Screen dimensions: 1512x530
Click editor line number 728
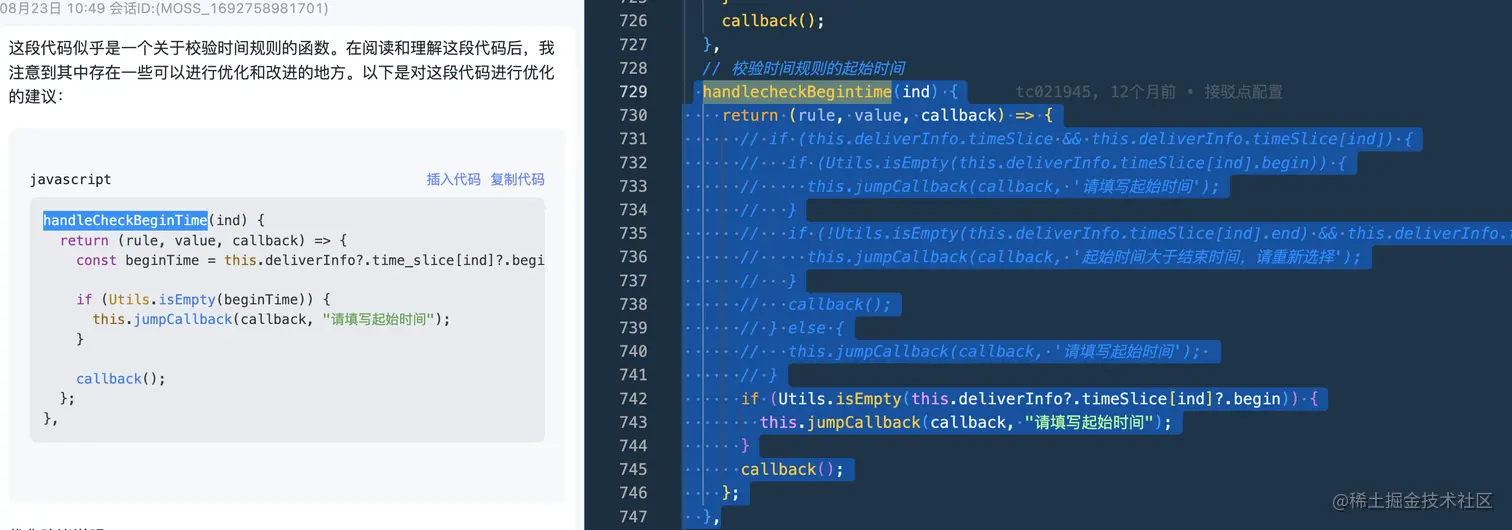[634, 68]
